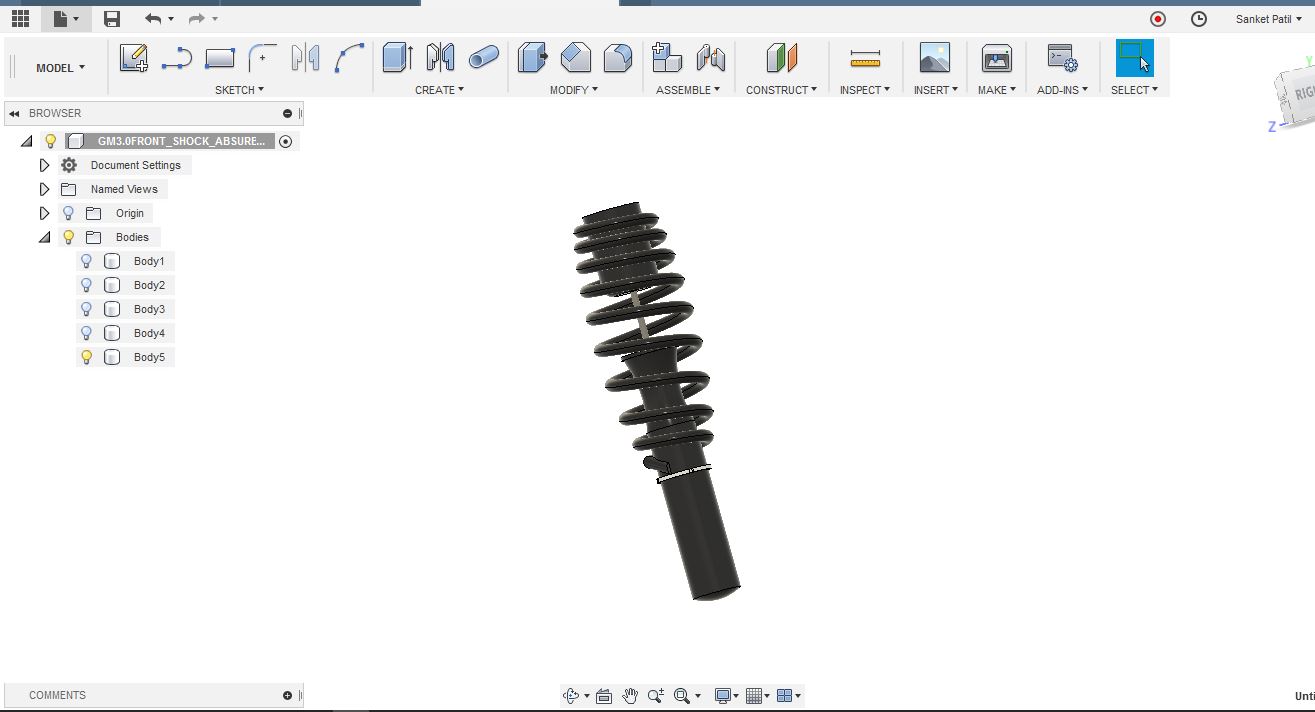Toggle visibility of Body1
Screen dimensions: 1315x712
[86, 261]
